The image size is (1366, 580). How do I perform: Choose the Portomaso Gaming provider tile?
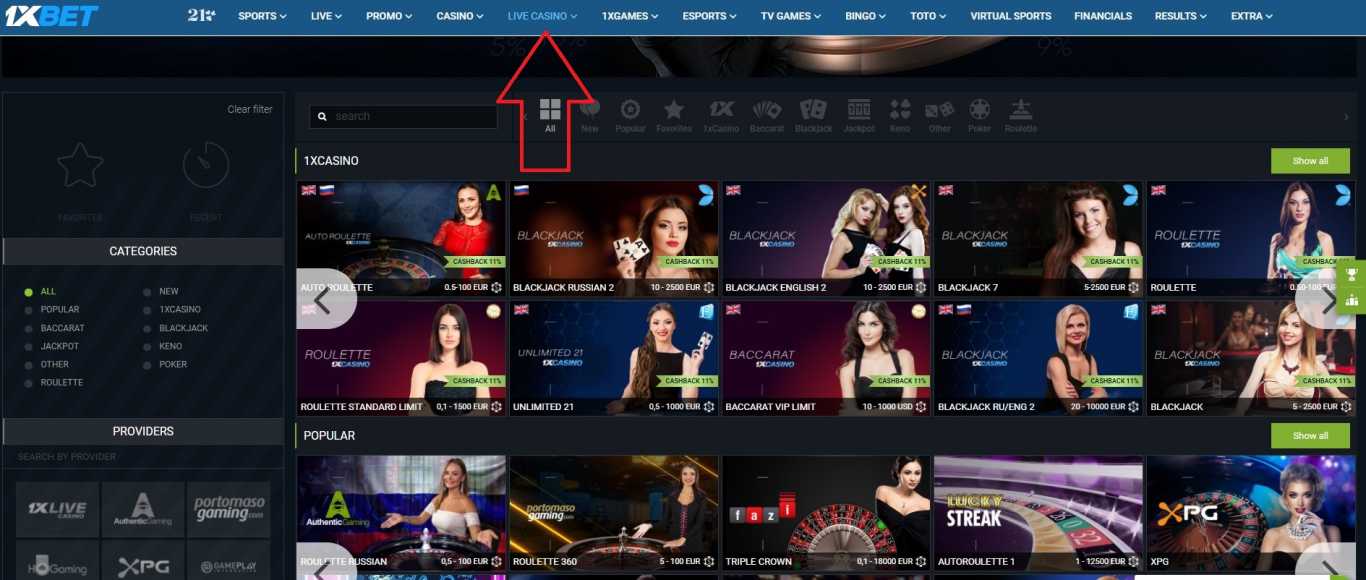pos(229,510)
